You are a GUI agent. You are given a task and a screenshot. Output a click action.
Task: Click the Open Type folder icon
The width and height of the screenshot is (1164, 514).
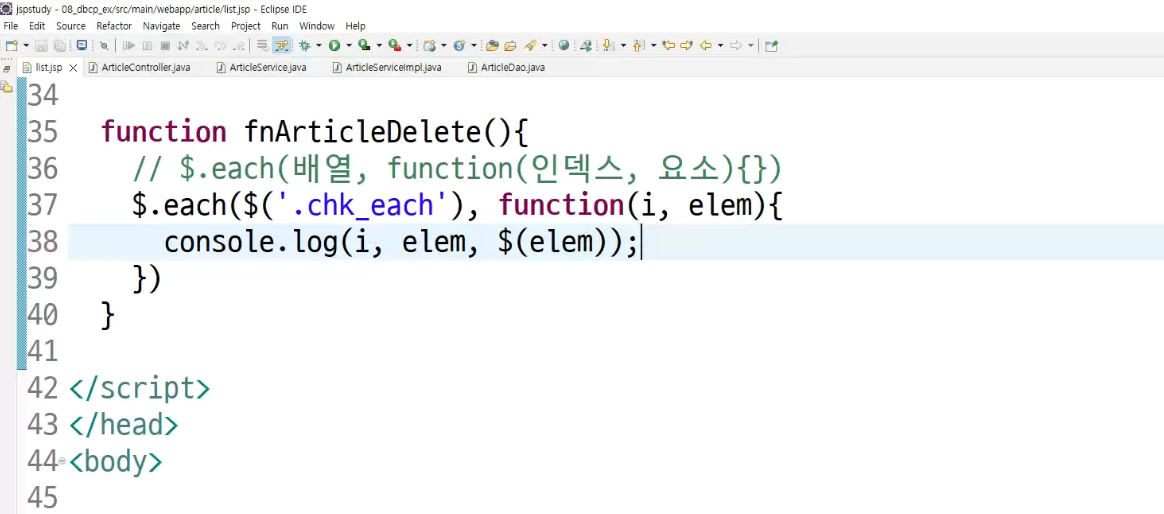[x=492, y=45]
